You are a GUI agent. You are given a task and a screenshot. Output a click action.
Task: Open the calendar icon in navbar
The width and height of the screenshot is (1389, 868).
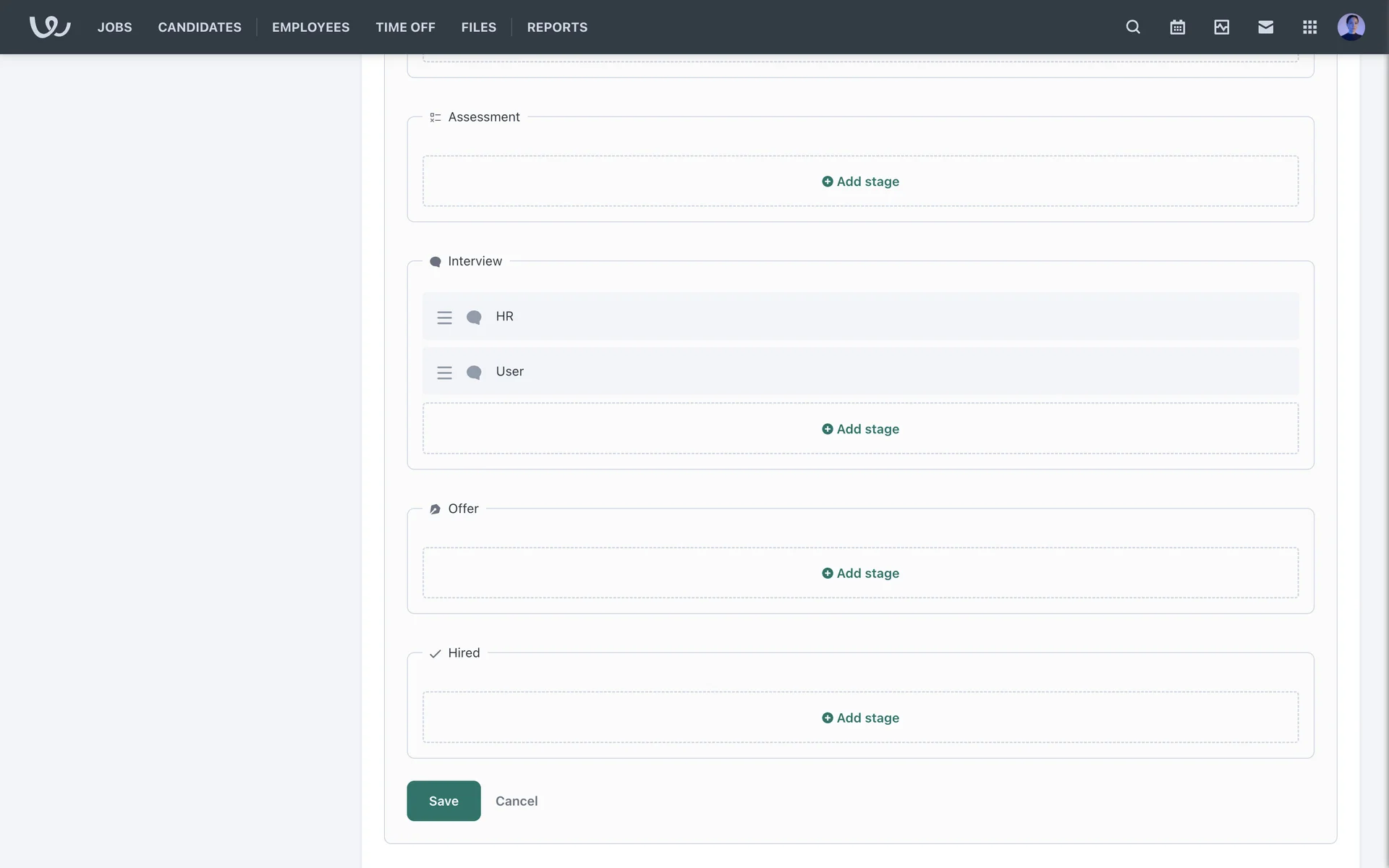[1177, 27]
